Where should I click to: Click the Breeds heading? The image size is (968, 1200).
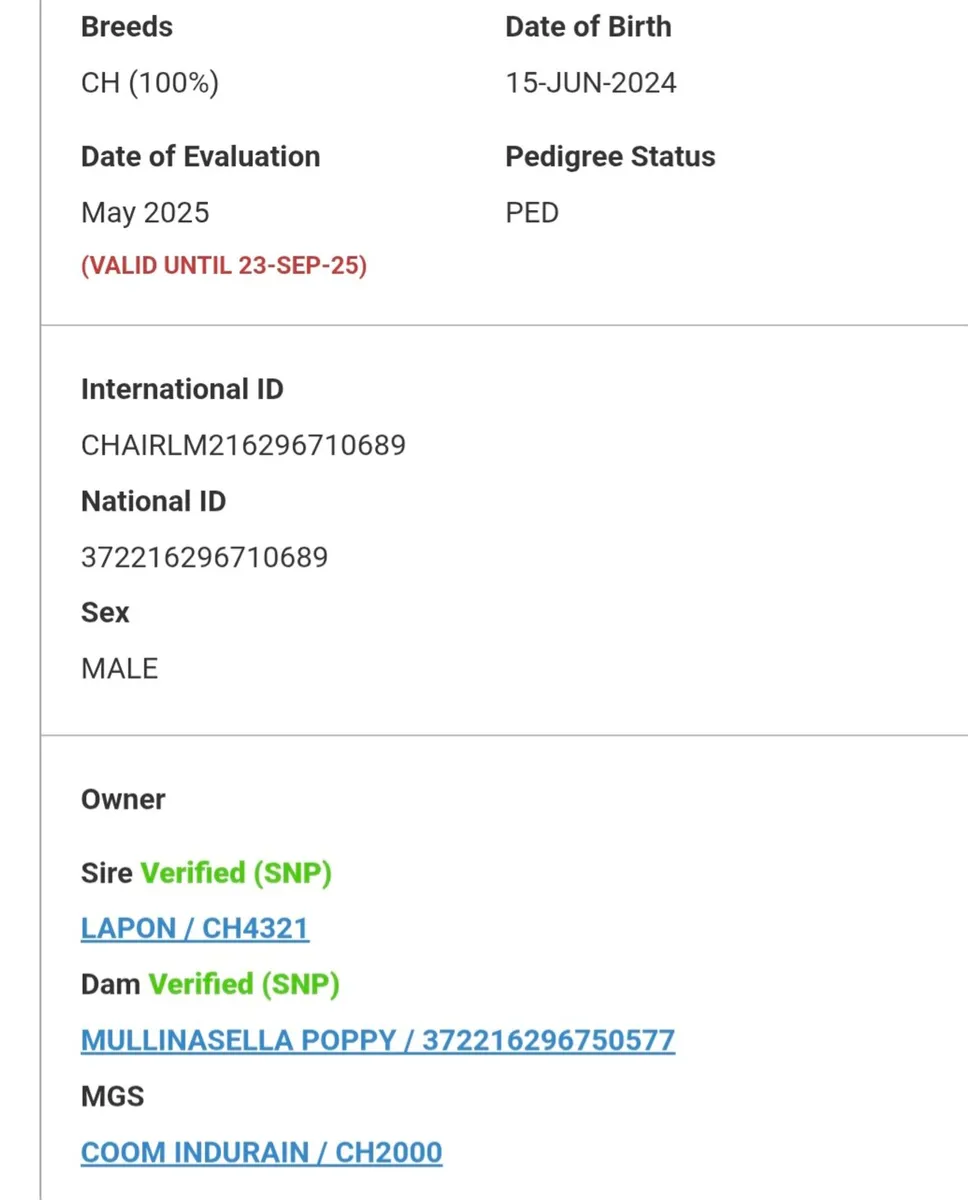pos(127,27)
